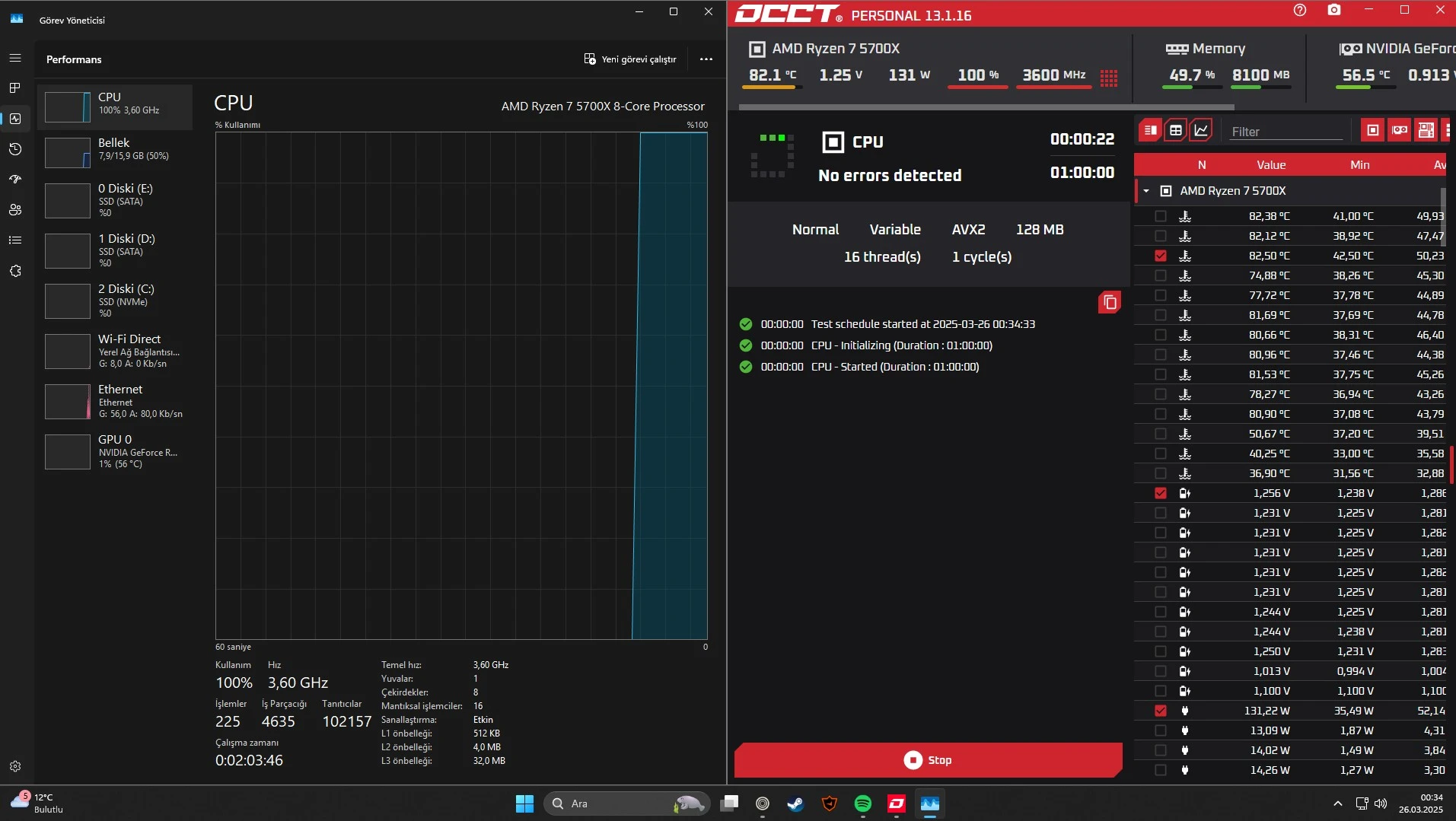1456x821 pixels.
Task: Open Task Manager three-dots more options menu
Action: (706, 59)
